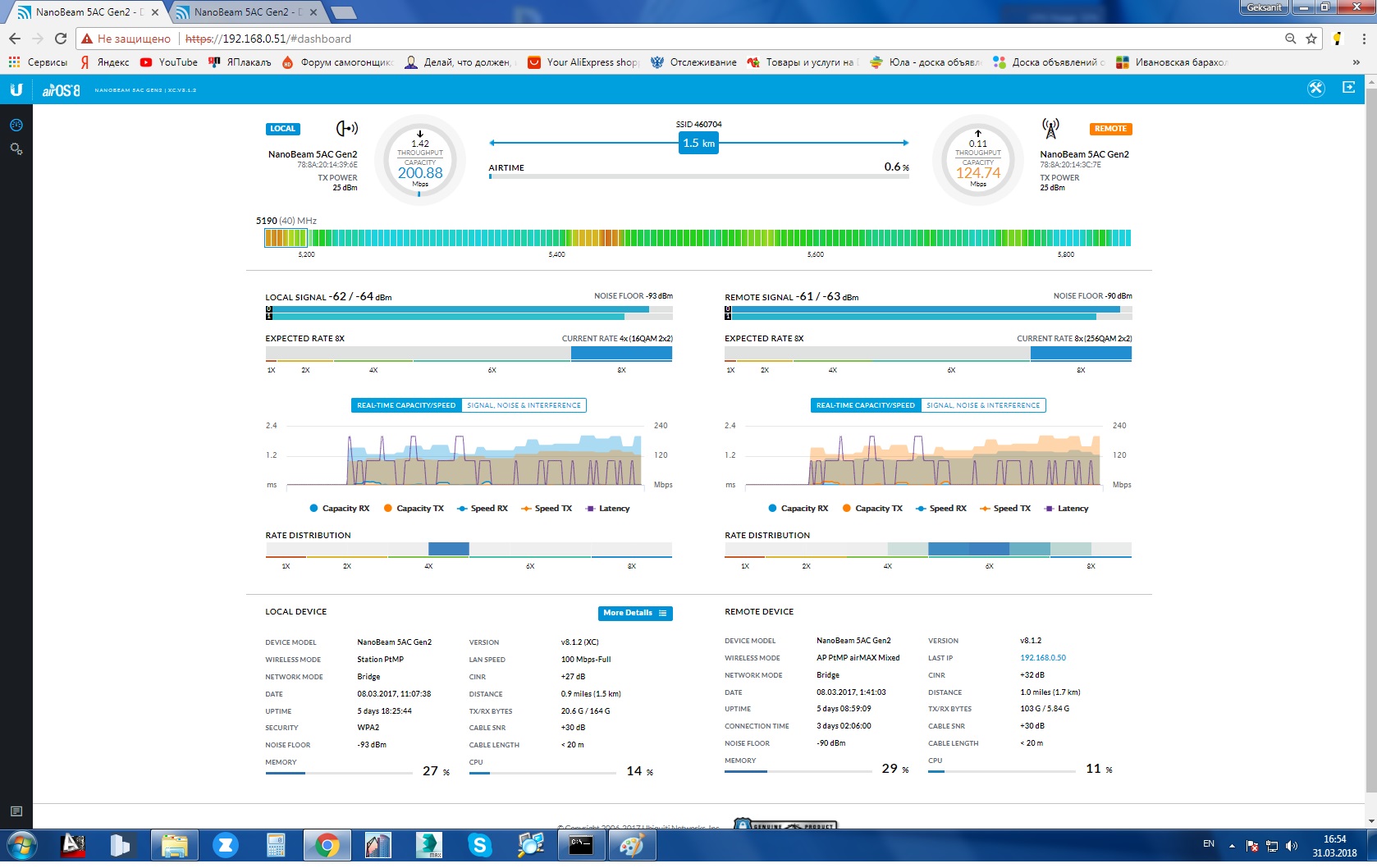The image size is (1377, 868).
Task: Click the local throughput capacity gauge
Action: point(420,160)
